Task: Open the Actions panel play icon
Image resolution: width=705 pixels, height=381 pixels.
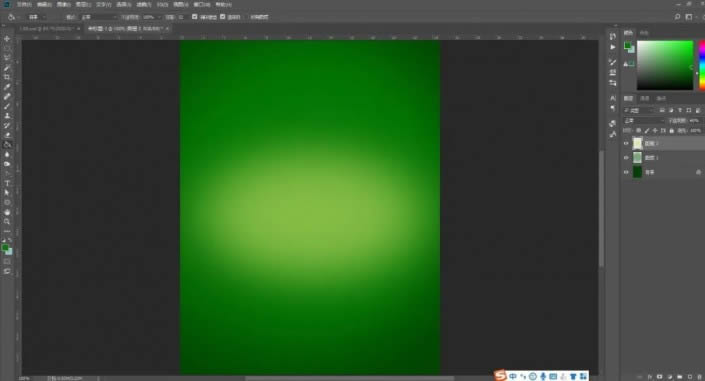Action: 612,47
